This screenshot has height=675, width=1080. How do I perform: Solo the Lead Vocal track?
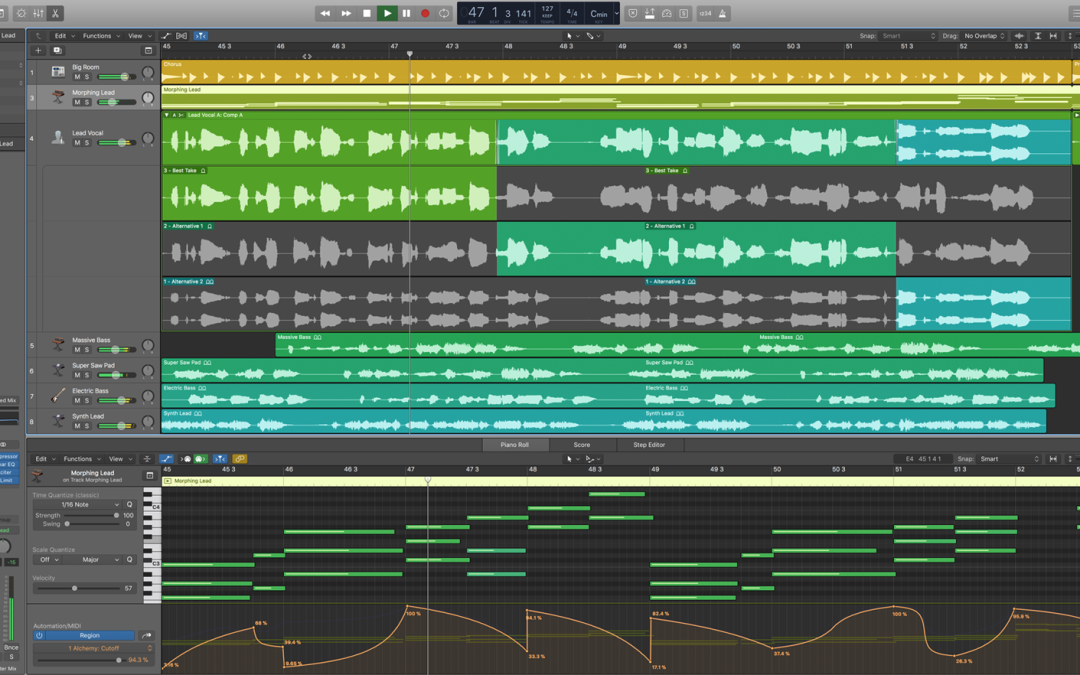point(87,143)
